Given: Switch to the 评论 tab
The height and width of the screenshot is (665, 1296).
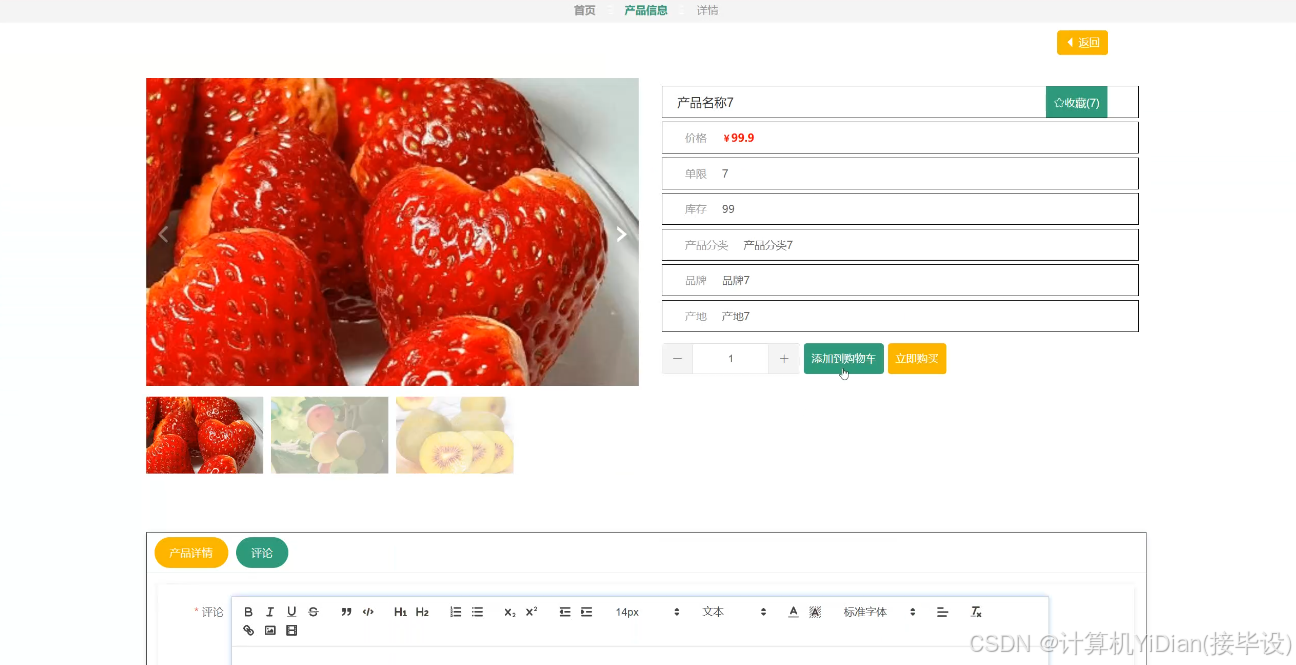Looking at the screenshot, I should coord(261,551).
